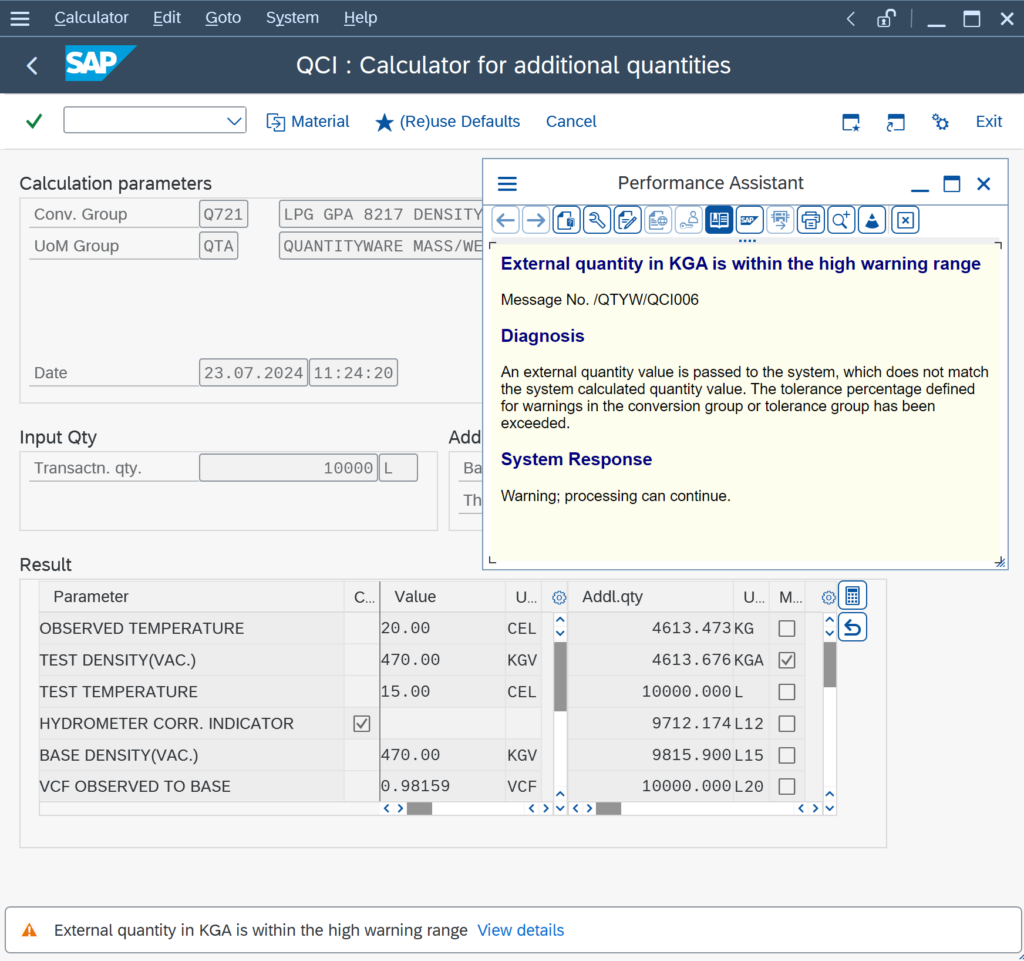Click the calculator icon beside Result table
The width and height of the screenshot is (1024, 961).
click(852, 595)
